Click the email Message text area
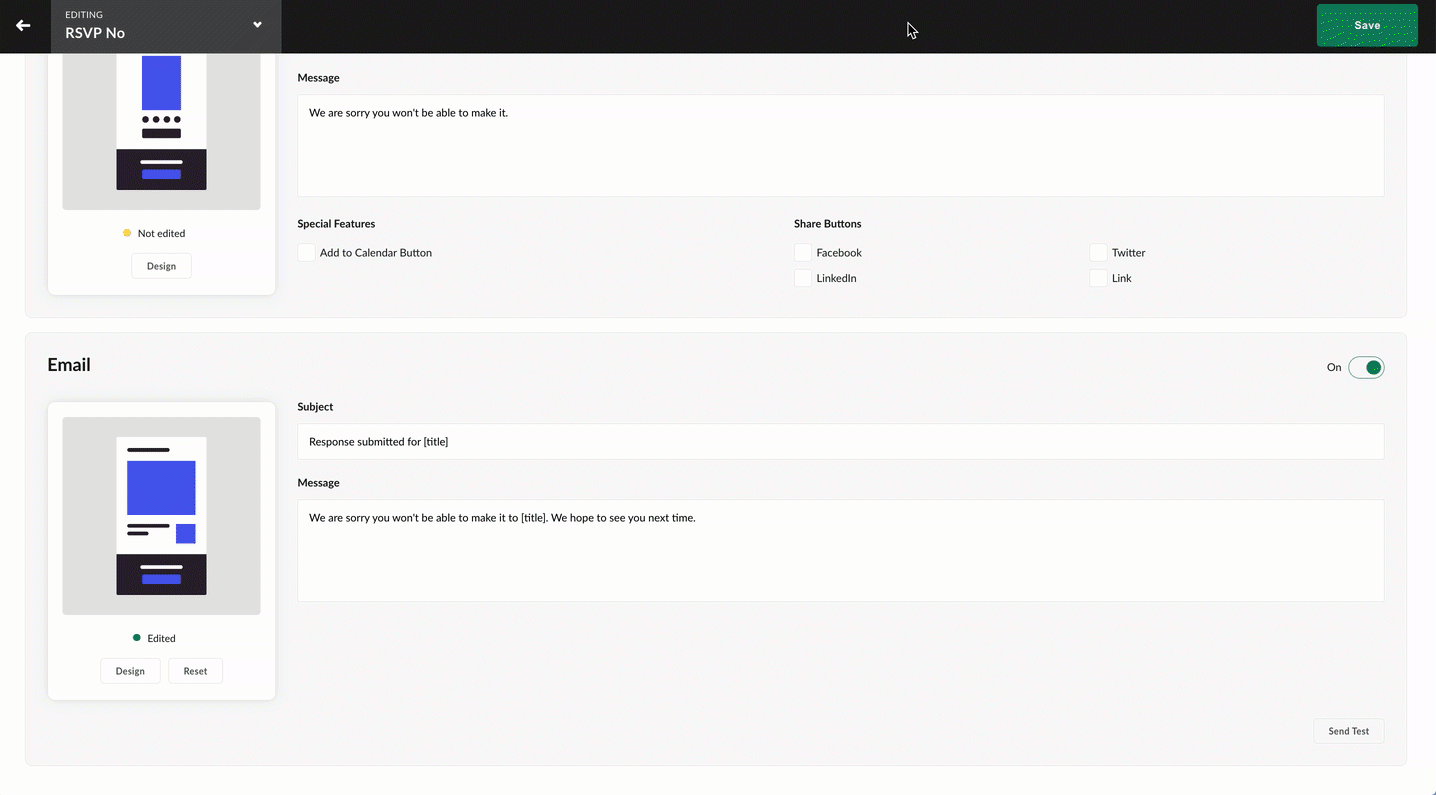Viewport: 1436px width, 795px height. click(841, 551)
